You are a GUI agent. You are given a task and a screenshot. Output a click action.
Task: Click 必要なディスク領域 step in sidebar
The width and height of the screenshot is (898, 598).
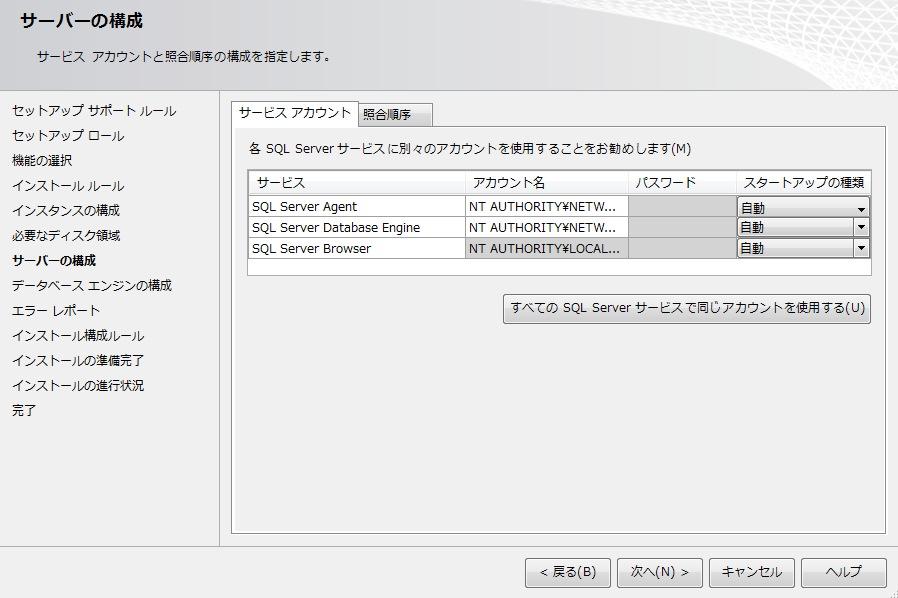pos(66,236)
